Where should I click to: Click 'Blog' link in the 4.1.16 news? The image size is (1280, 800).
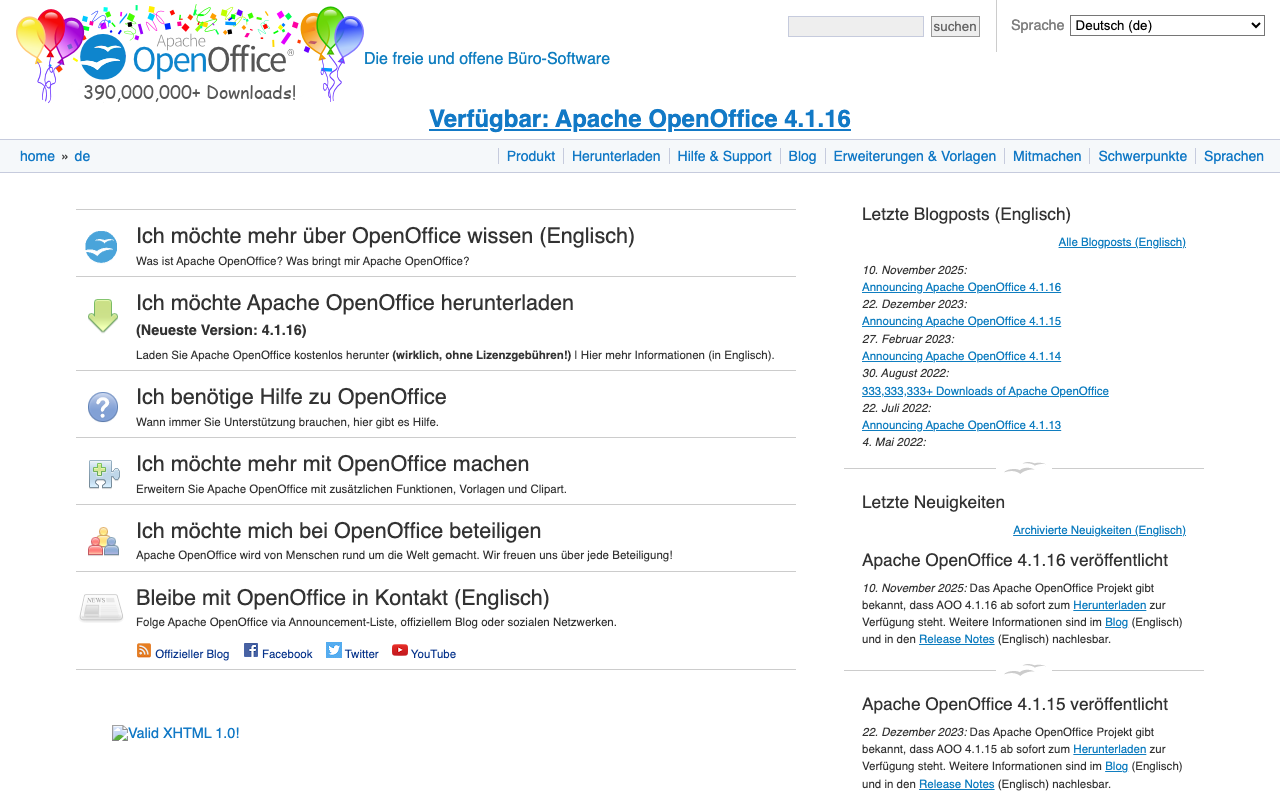point(1116,622)
